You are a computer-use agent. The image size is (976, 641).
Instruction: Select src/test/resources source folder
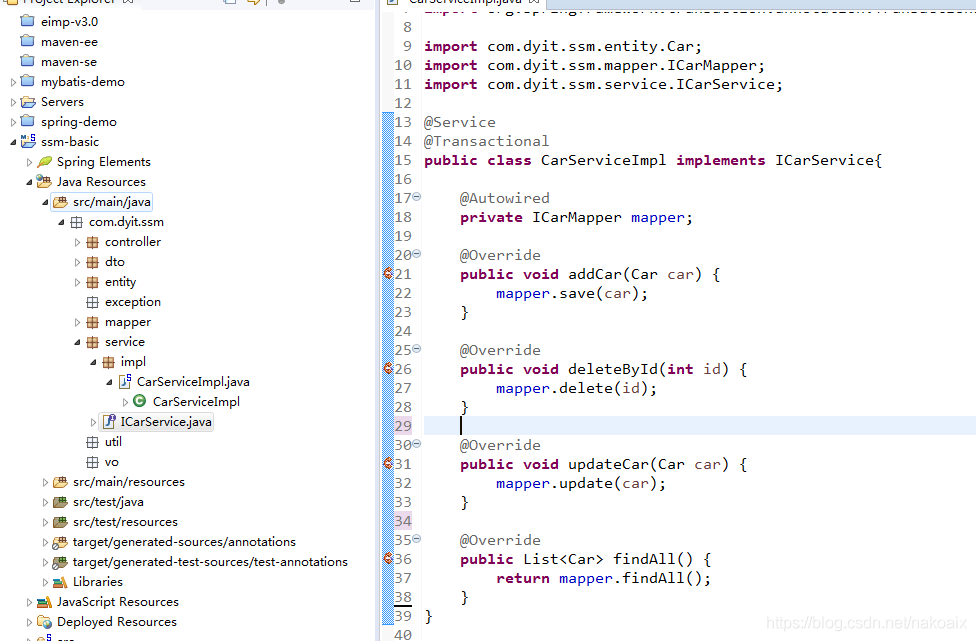(x=125, y=522)
